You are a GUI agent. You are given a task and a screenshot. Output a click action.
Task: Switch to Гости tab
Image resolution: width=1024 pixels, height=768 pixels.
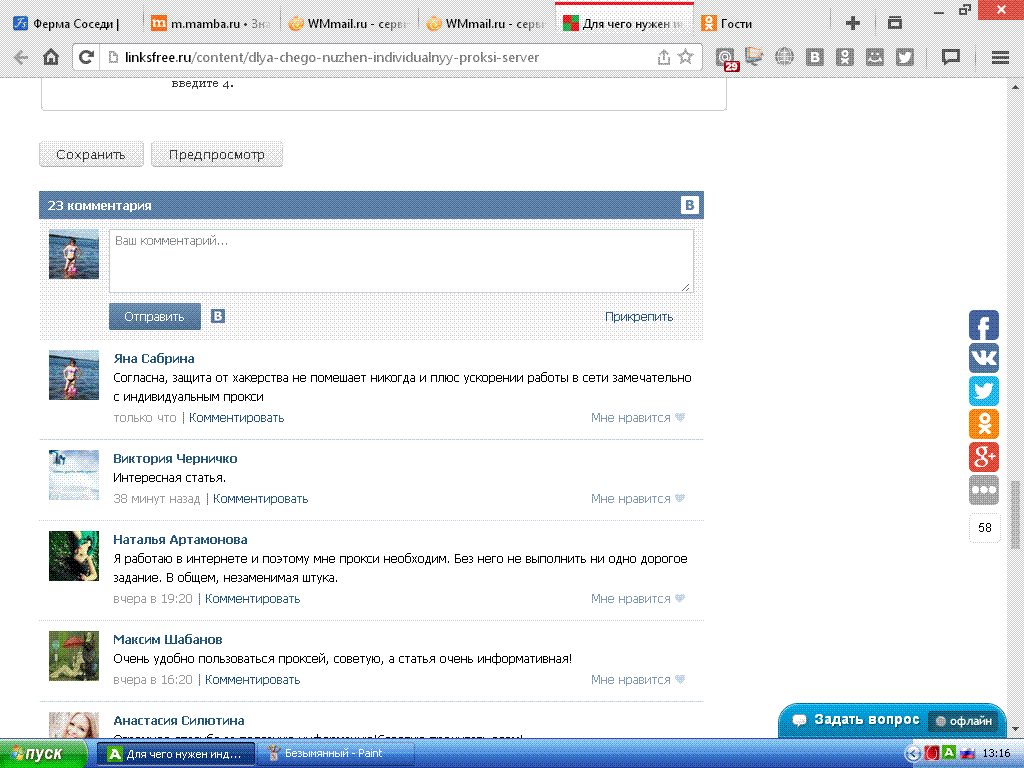coord(761,24)
